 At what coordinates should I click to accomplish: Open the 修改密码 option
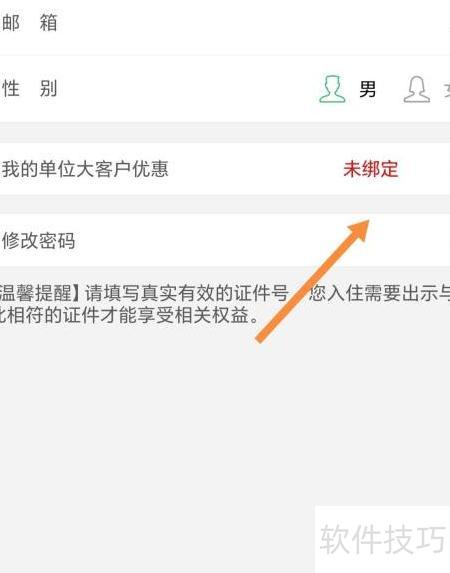[x=225, y=240]
